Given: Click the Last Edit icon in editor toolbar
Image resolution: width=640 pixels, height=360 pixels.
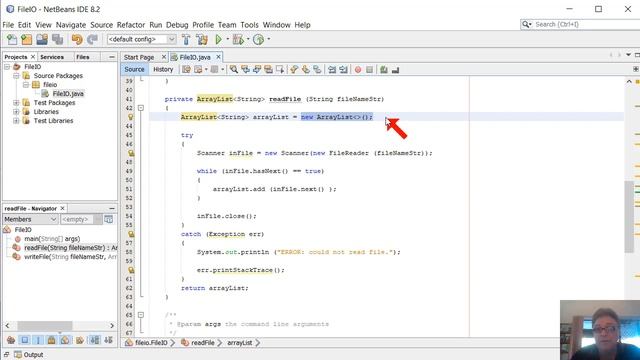Looking at the screenshot, I should click(187, 70).
